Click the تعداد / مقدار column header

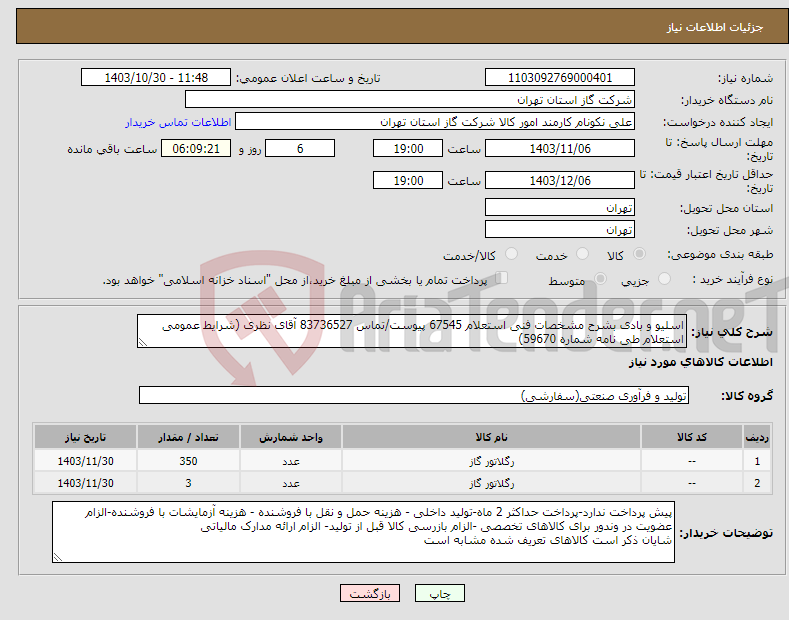coord(188,437)
